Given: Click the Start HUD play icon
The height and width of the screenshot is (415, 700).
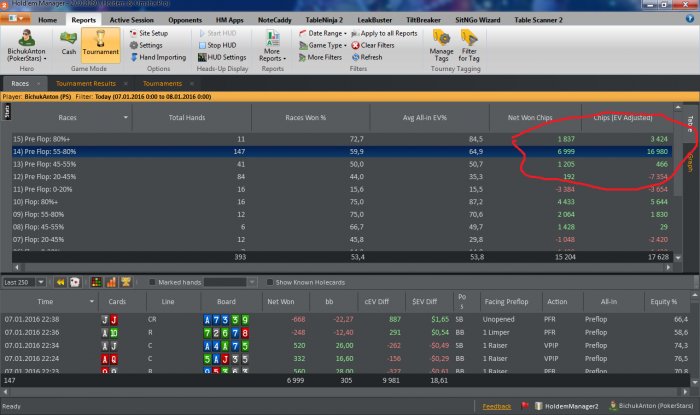Looking at the screenshot, I should 202,33.
